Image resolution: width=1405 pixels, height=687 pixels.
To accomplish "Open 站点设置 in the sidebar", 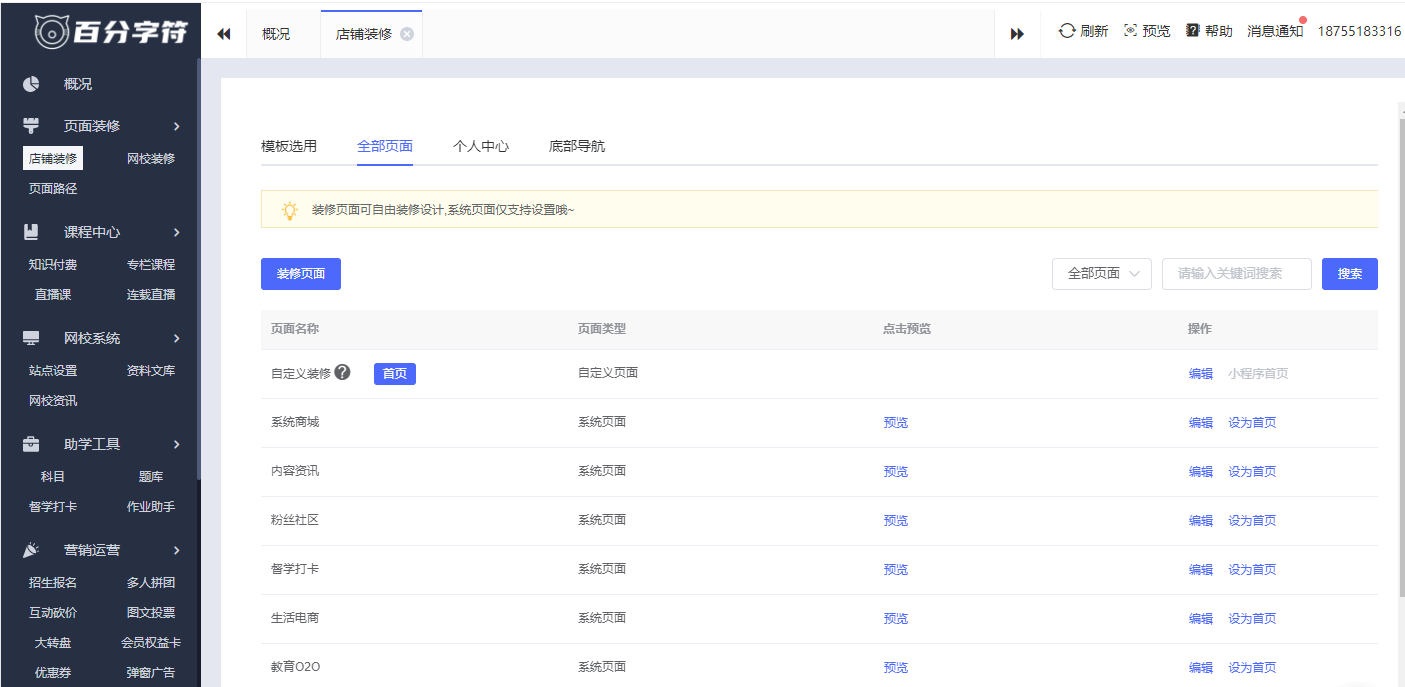I will pos(53,370).
